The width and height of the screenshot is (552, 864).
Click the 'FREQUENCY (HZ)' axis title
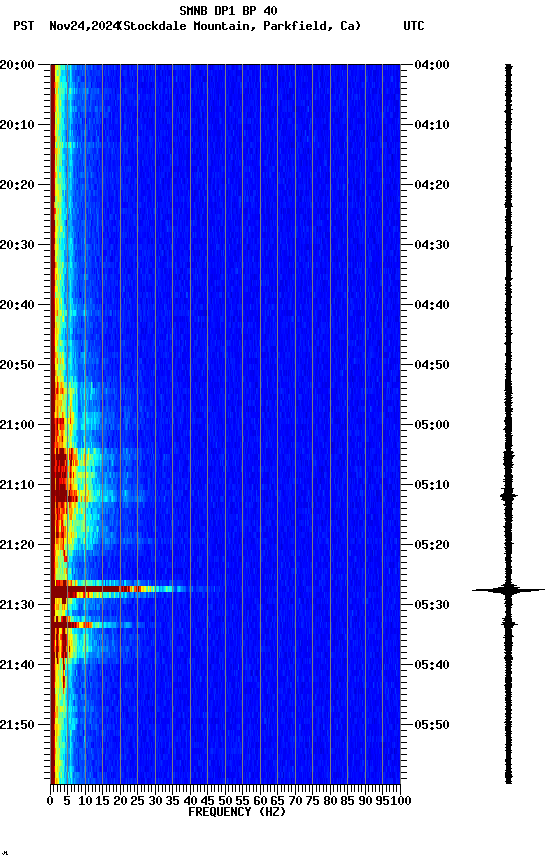coord(237,812)
